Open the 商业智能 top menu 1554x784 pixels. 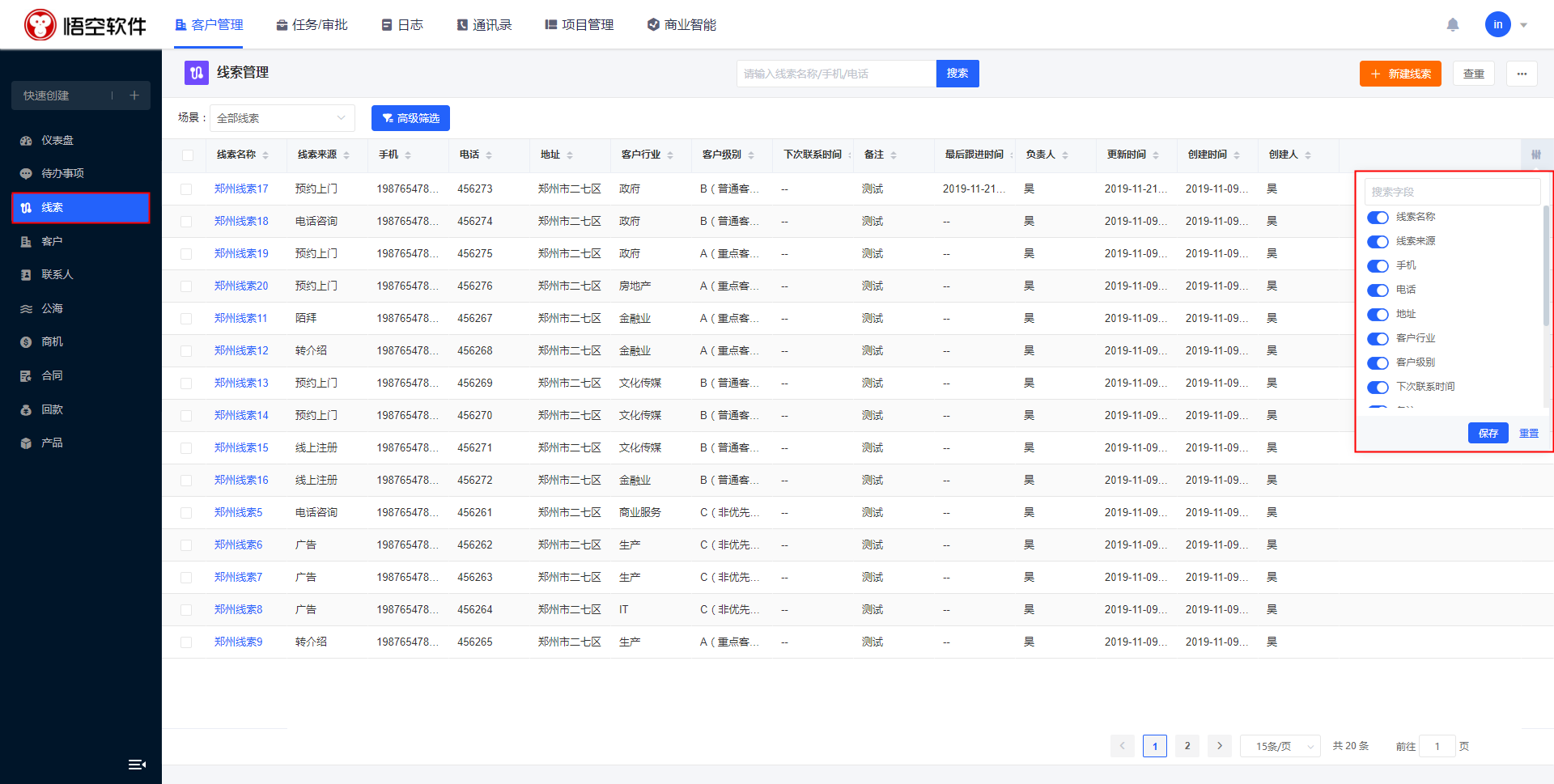pos(681,25)
